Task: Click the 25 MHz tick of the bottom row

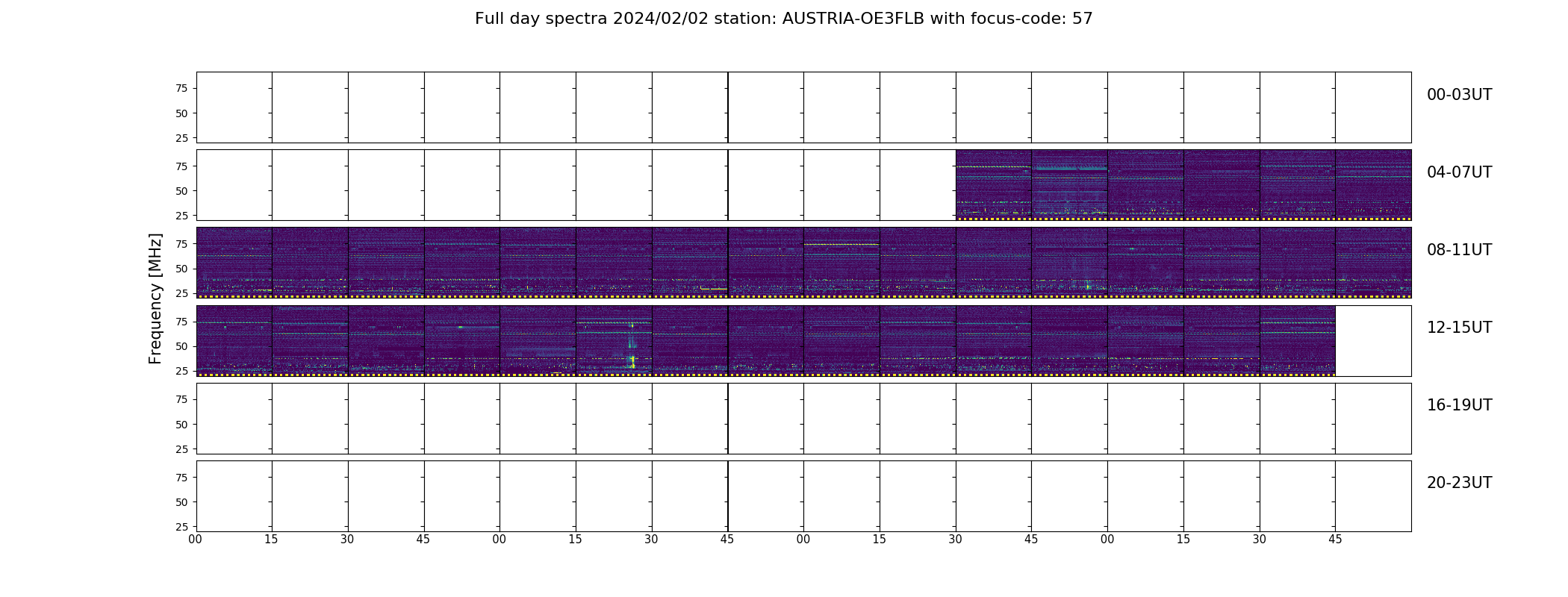Action: click(181, 527)
